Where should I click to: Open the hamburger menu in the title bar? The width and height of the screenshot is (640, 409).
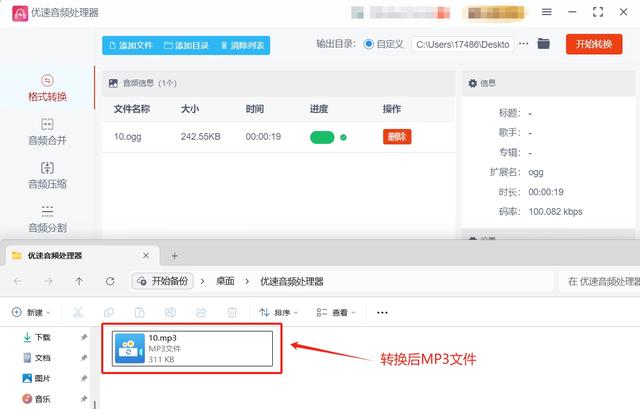547,12
